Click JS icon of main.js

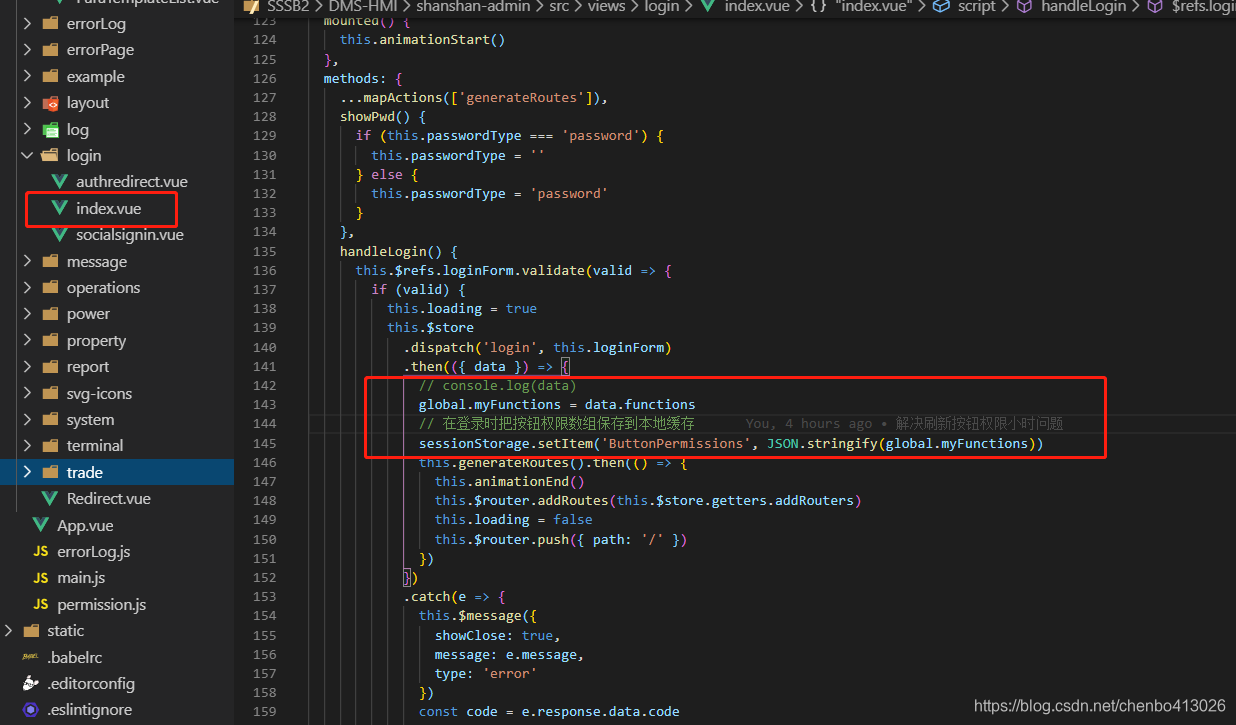(40, 578)
